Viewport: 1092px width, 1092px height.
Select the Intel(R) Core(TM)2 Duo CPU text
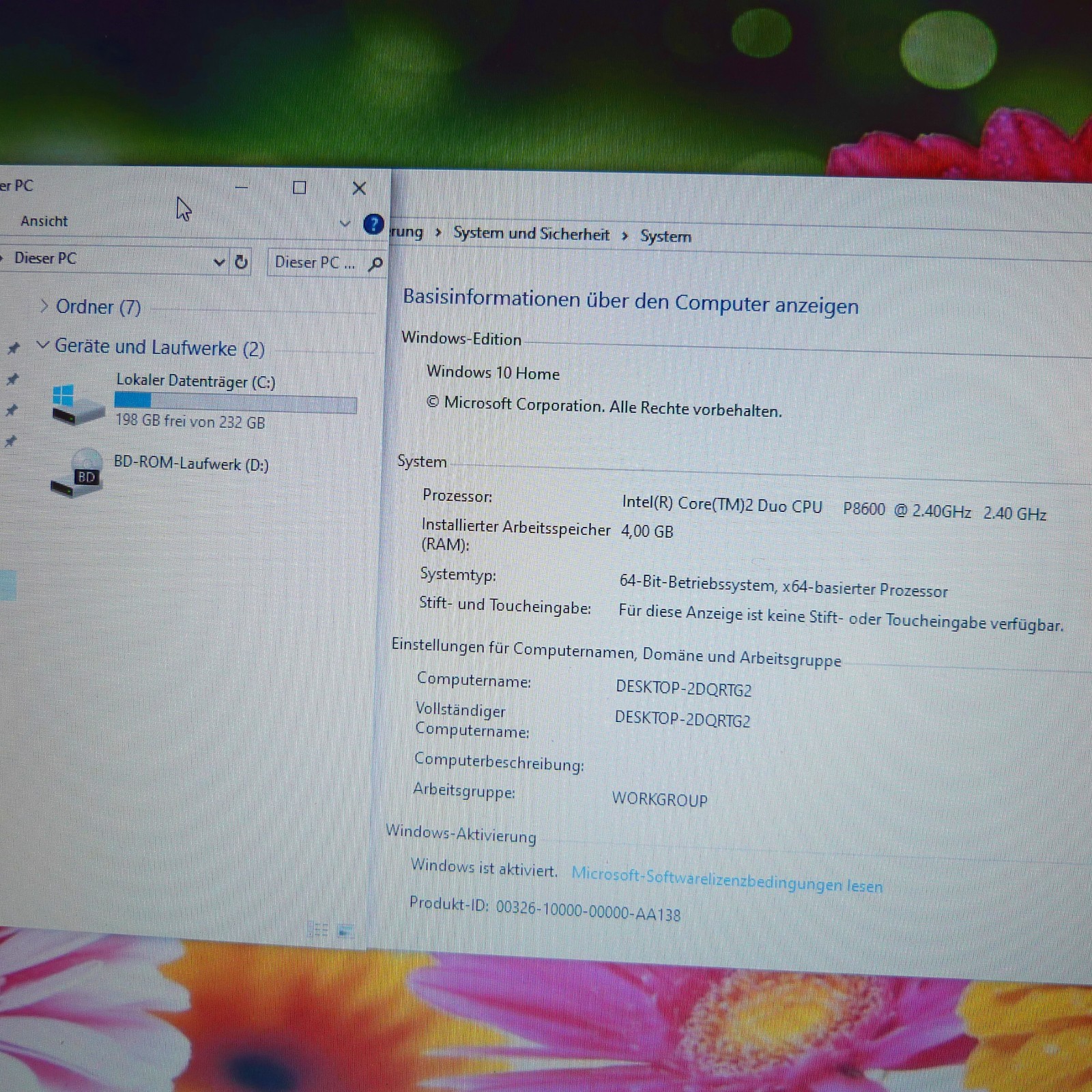722,504
